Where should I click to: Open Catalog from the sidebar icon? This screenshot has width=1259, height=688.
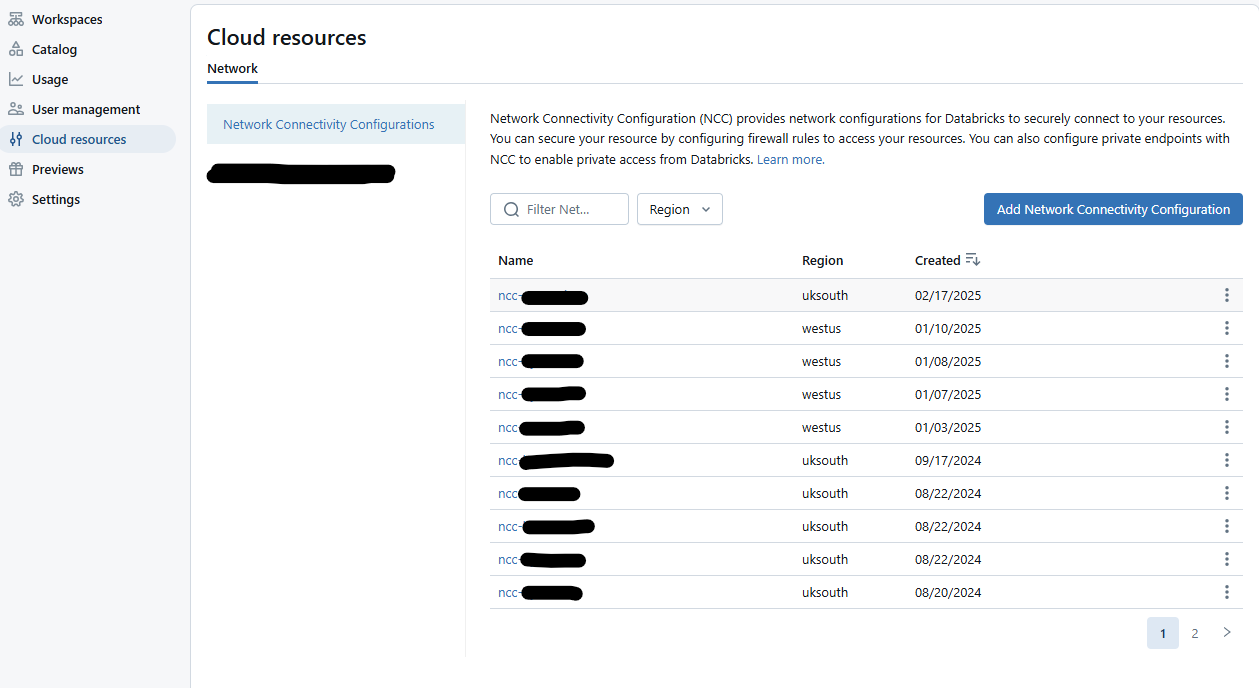click(x=16, y=48)
